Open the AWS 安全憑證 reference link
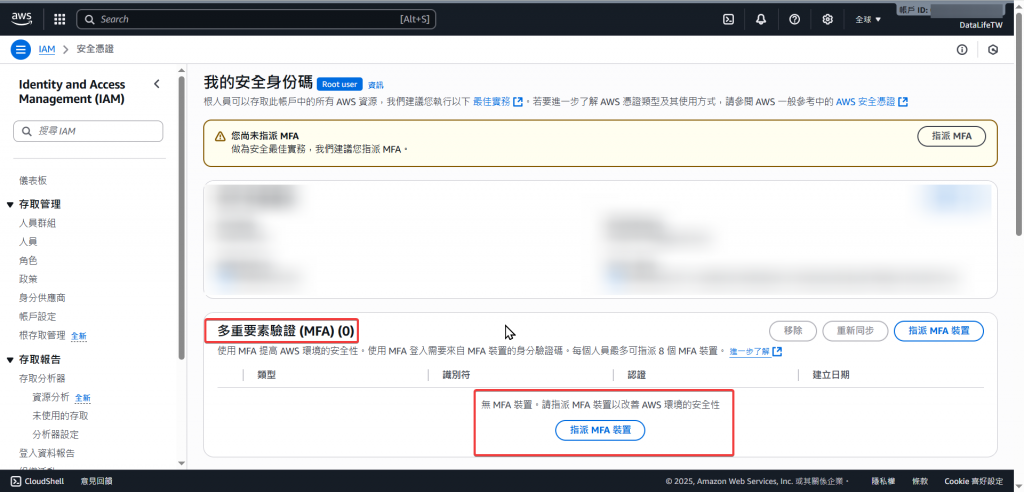The image size is (1024, 492). tap(865, 102)
